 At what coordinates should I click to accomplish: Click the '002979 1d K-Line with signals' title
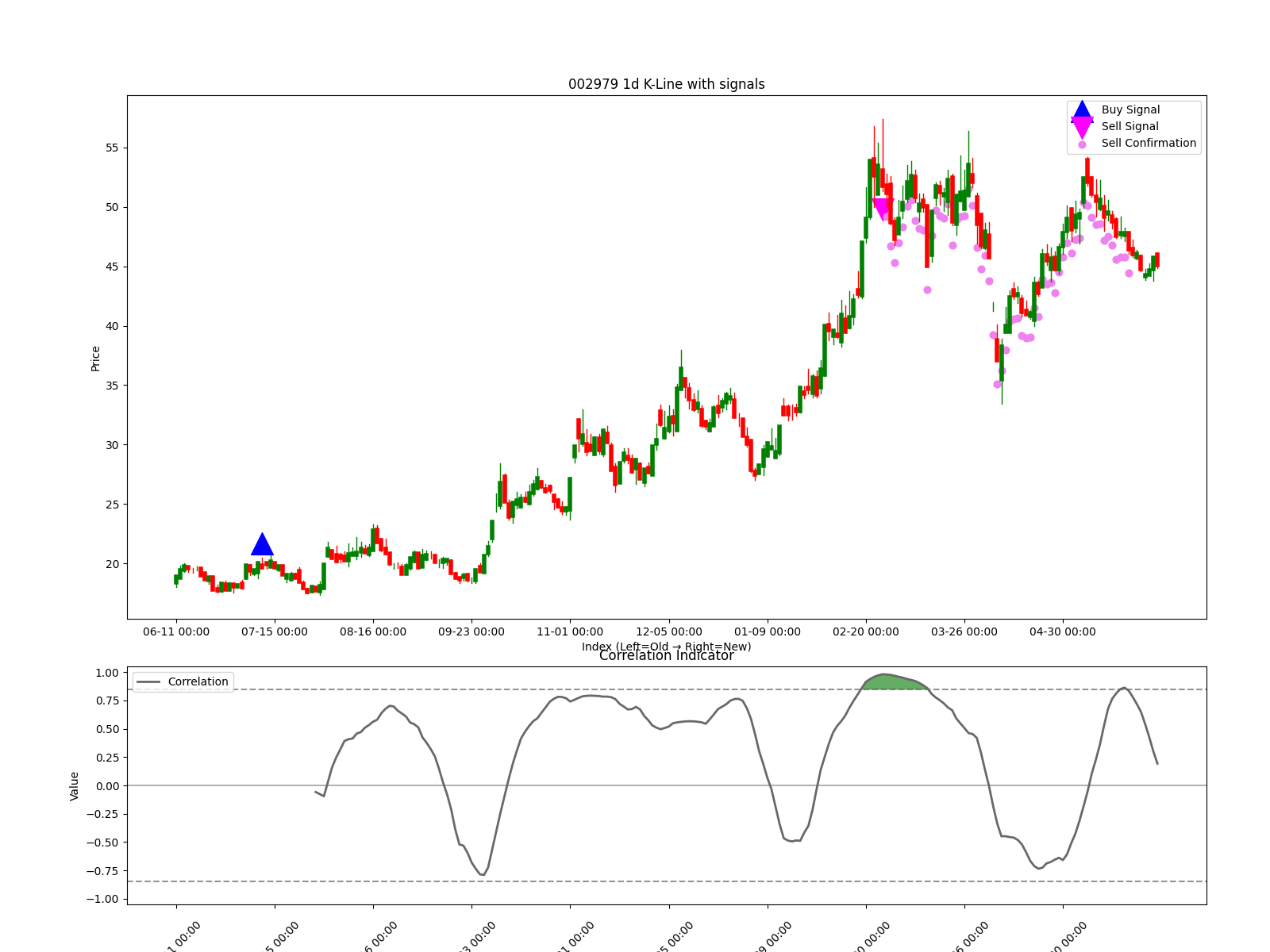coord(667,84)
